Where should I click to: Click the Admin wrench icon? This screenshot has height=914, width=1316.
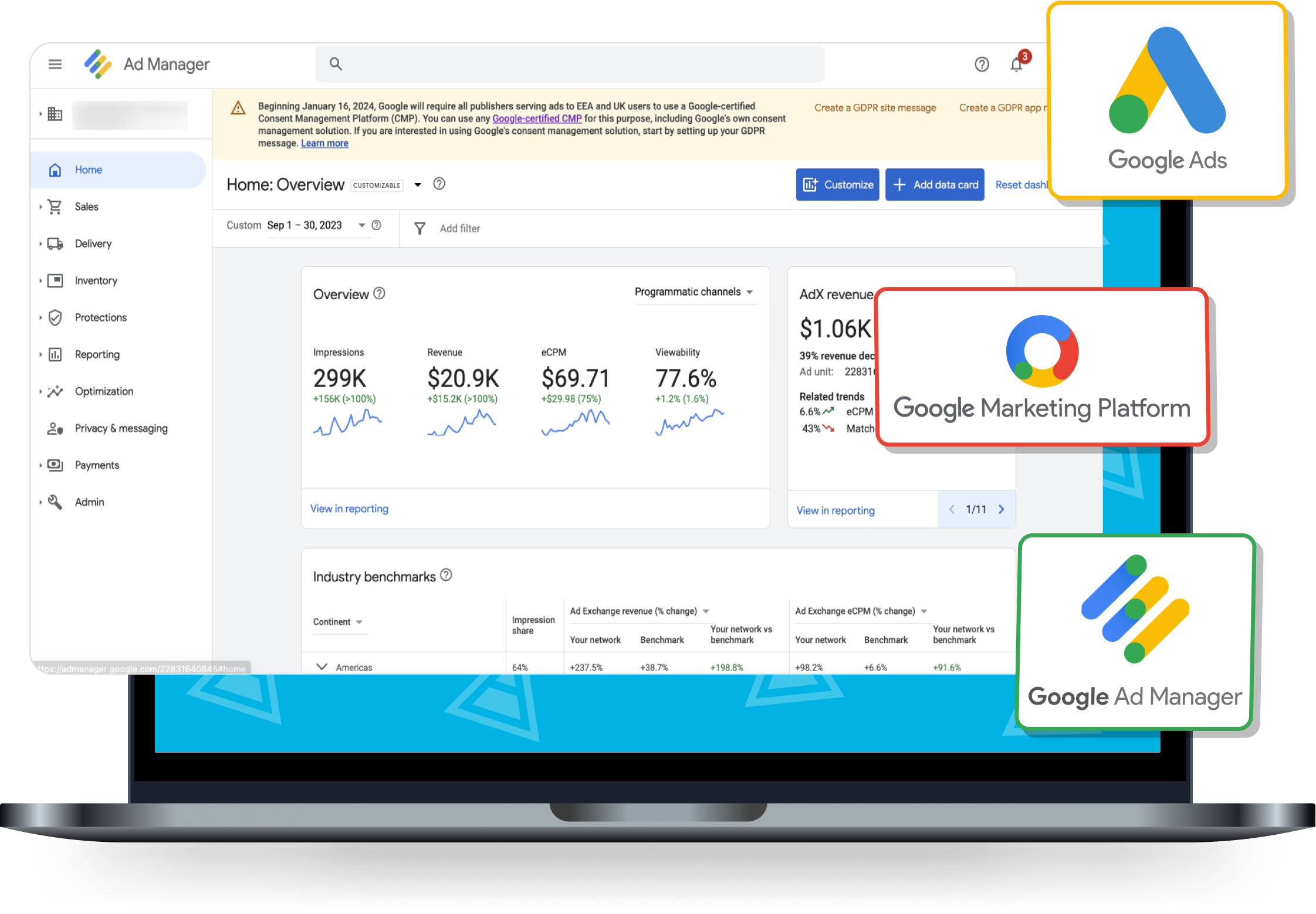click(x=55, y=502)
